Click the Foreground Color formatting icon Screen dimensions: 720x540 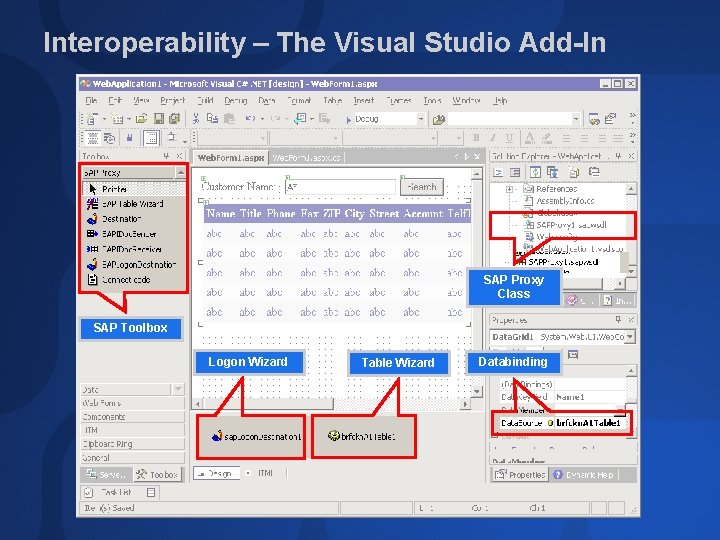529,138
